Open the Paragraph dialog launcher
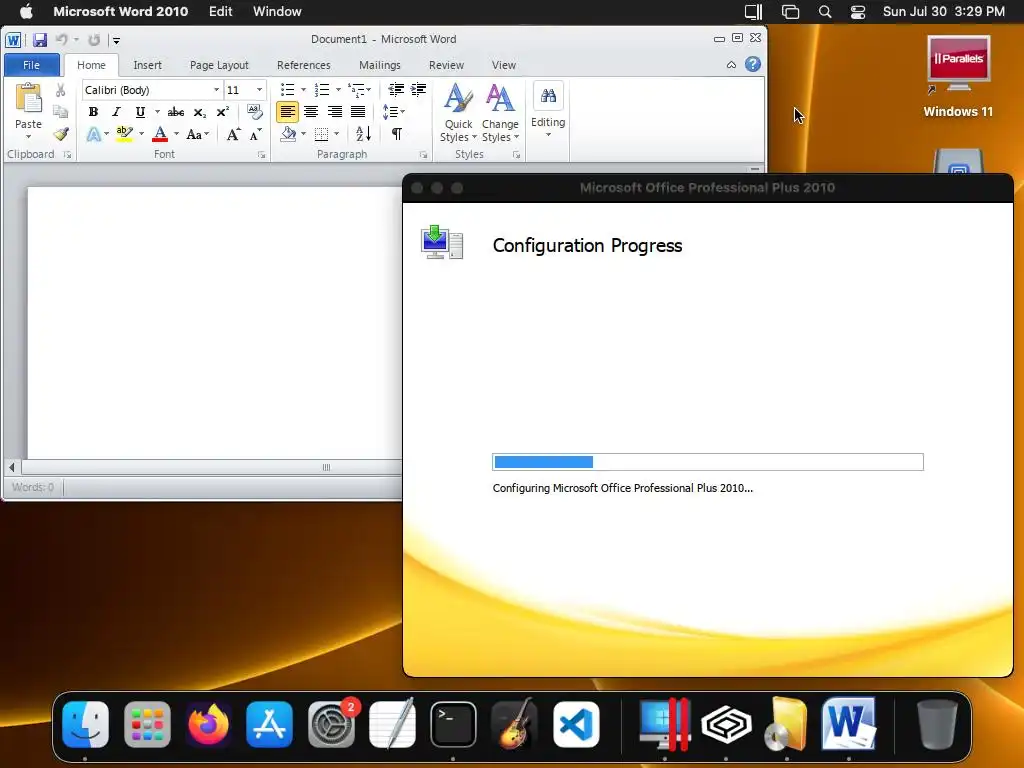This screenshot has height=768, width=1024. 423,155
